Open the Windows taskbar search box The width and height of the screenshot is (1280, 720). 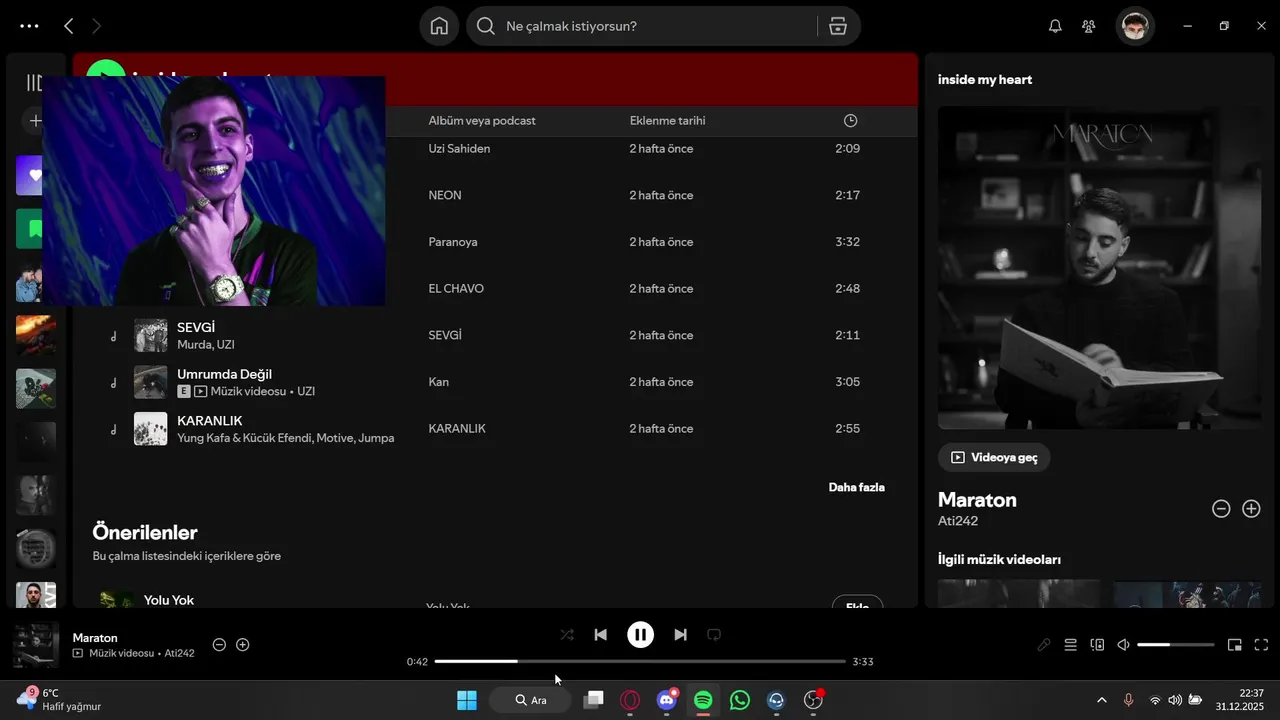click(x=531, y=700)
